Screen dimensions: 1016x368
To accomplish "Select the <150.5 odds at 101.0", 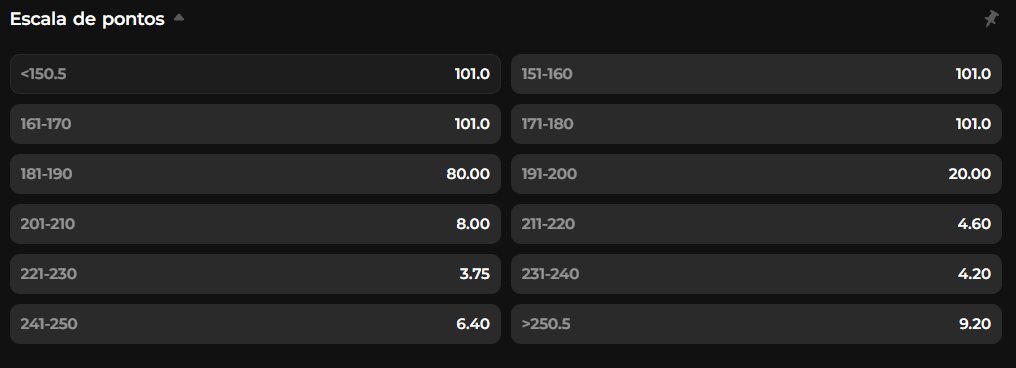I will click(255, 74).
